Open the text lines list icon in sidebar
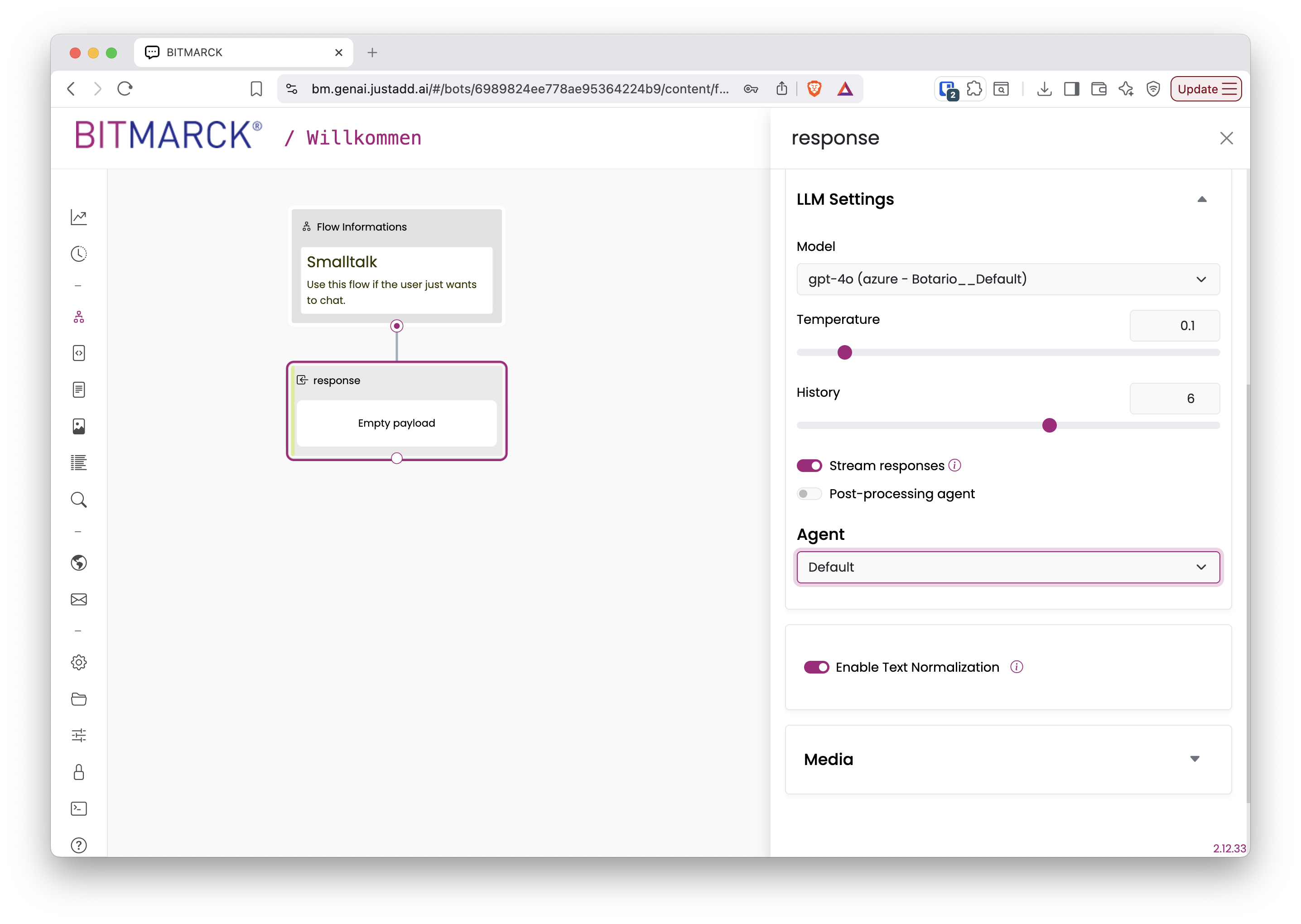The image size is (1301, 924). point(78,462)
